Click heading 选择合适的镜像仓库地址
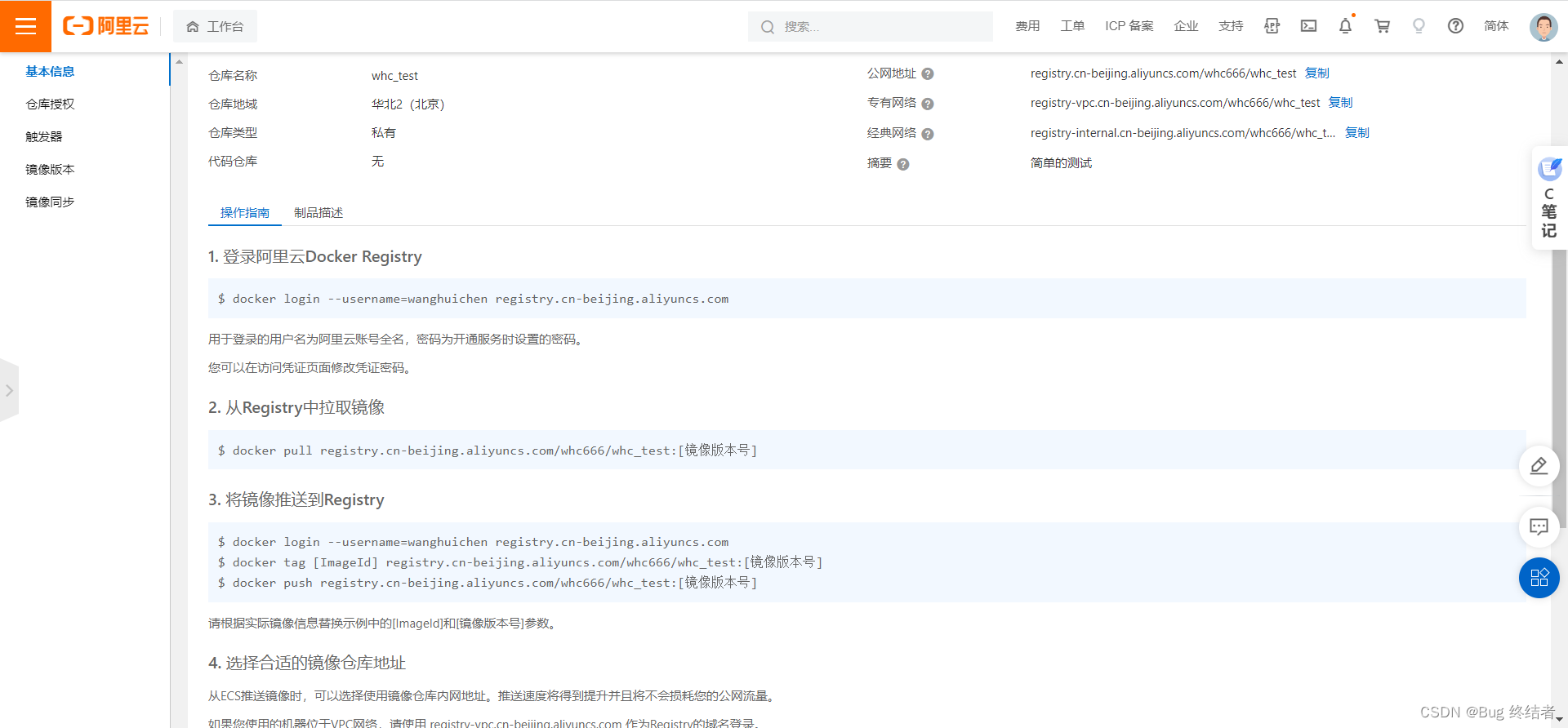 point(307,664)
